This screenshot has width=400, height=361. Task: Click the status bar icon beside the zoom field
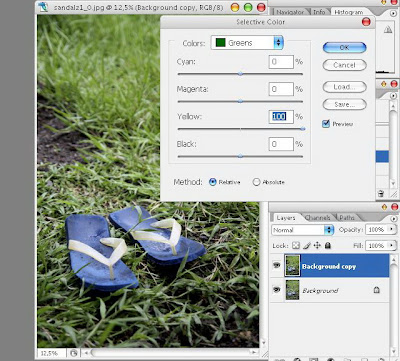point(74,353)
